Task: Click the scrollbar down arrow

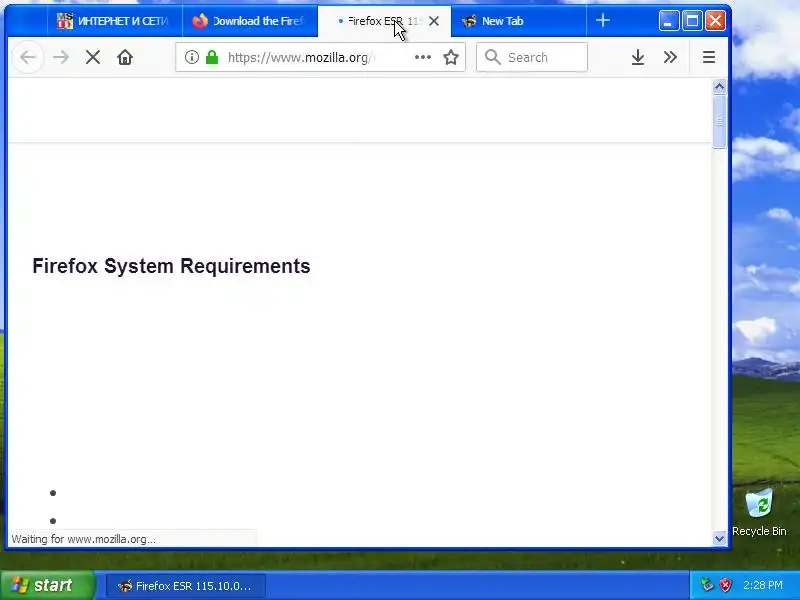Action: (x=719, y=538)
